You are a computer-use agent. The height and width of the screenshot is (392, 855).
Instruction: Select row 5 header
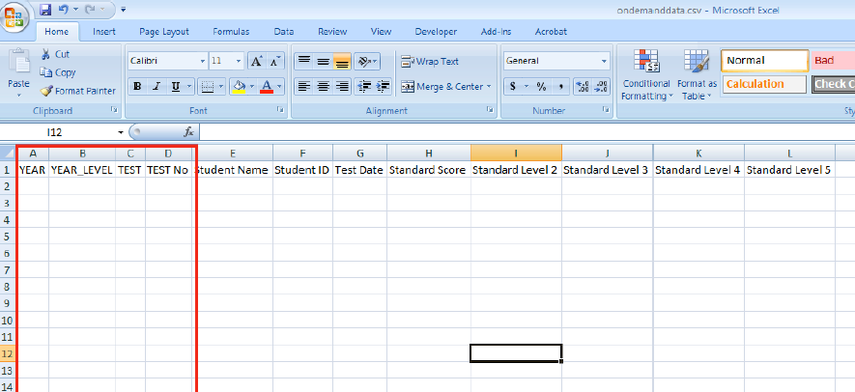(x=8, y=237)
